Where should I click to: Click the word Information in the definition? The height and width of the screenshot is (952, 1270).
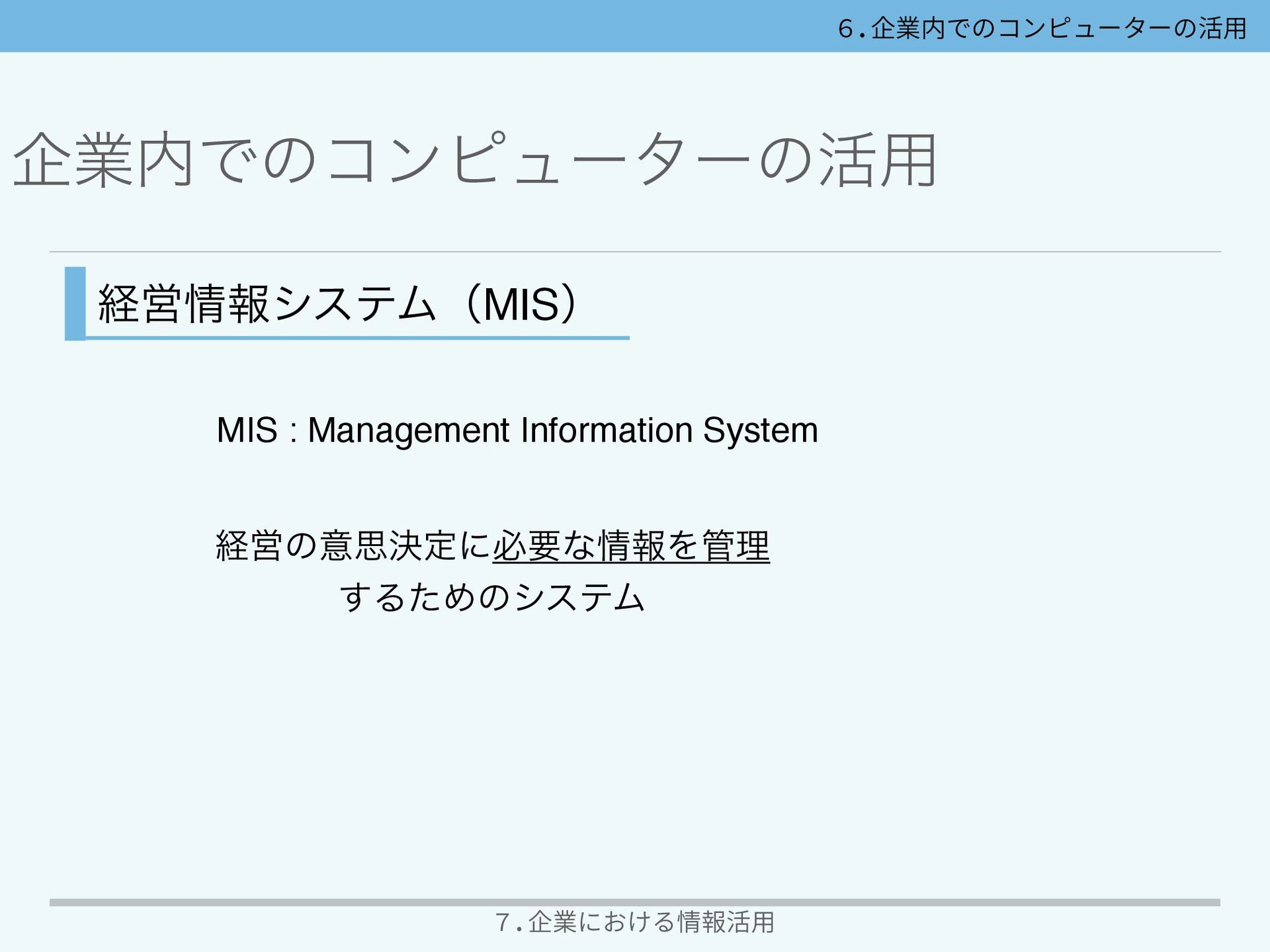click(x=606, y=430)
